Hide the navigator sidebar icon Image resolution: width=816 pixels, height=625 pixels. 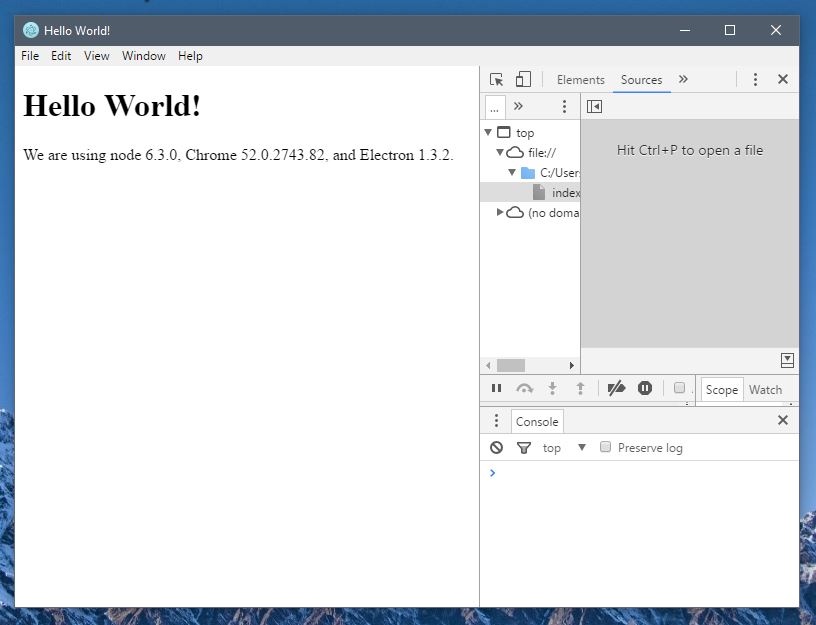[594, 107]
